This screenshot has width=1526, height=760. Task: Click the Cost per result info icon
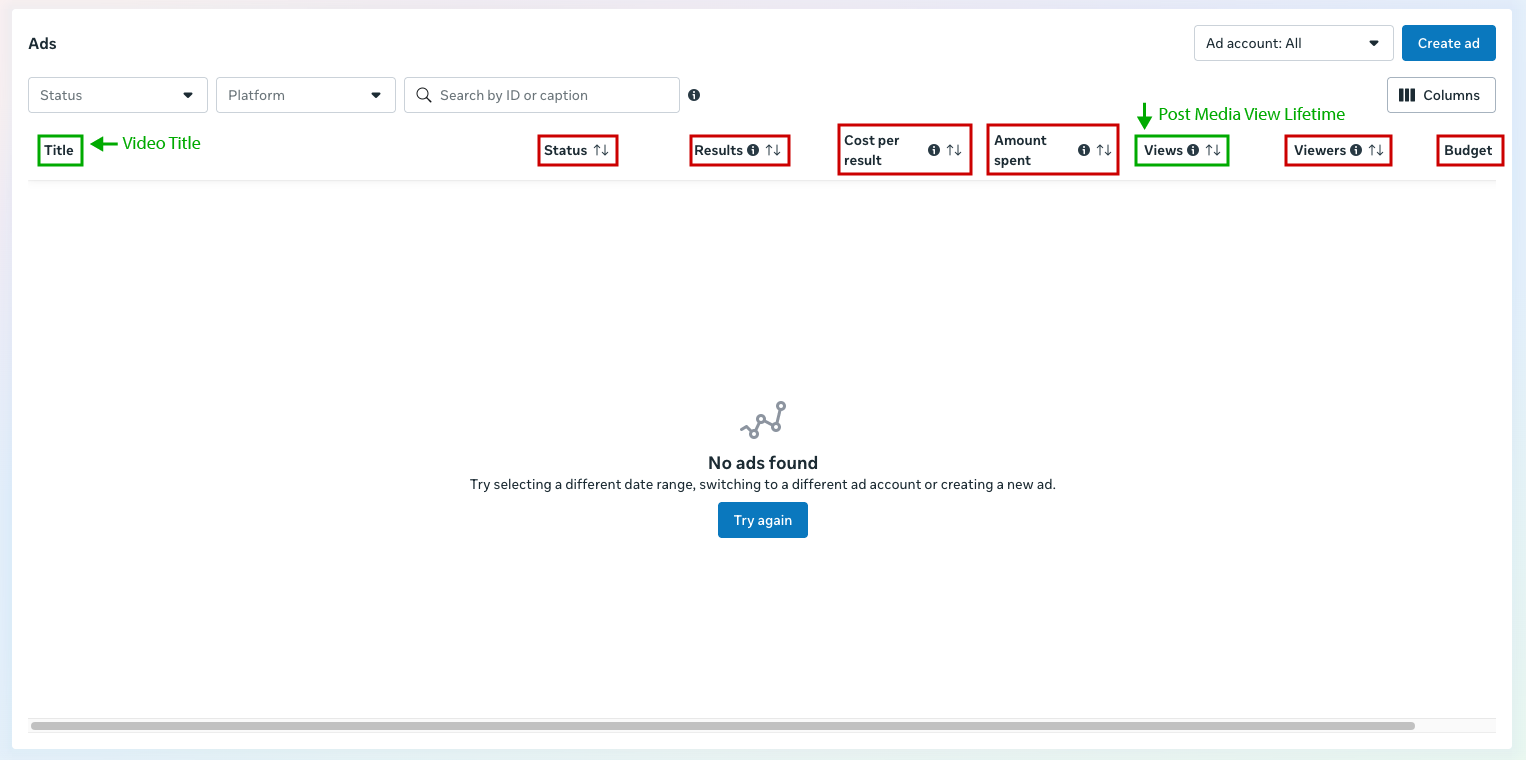(x=934, y=150)
